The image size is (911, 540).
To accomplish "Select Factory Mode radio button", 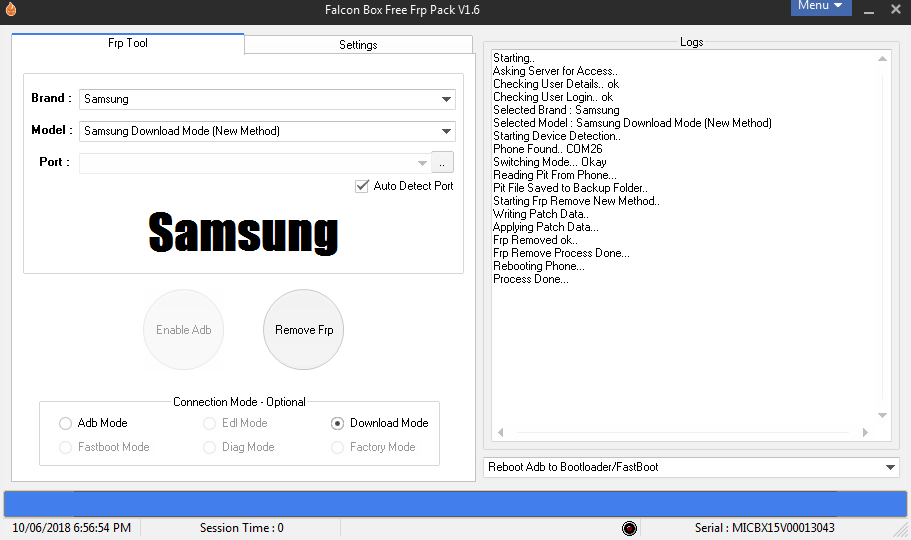I will point(337,447).
